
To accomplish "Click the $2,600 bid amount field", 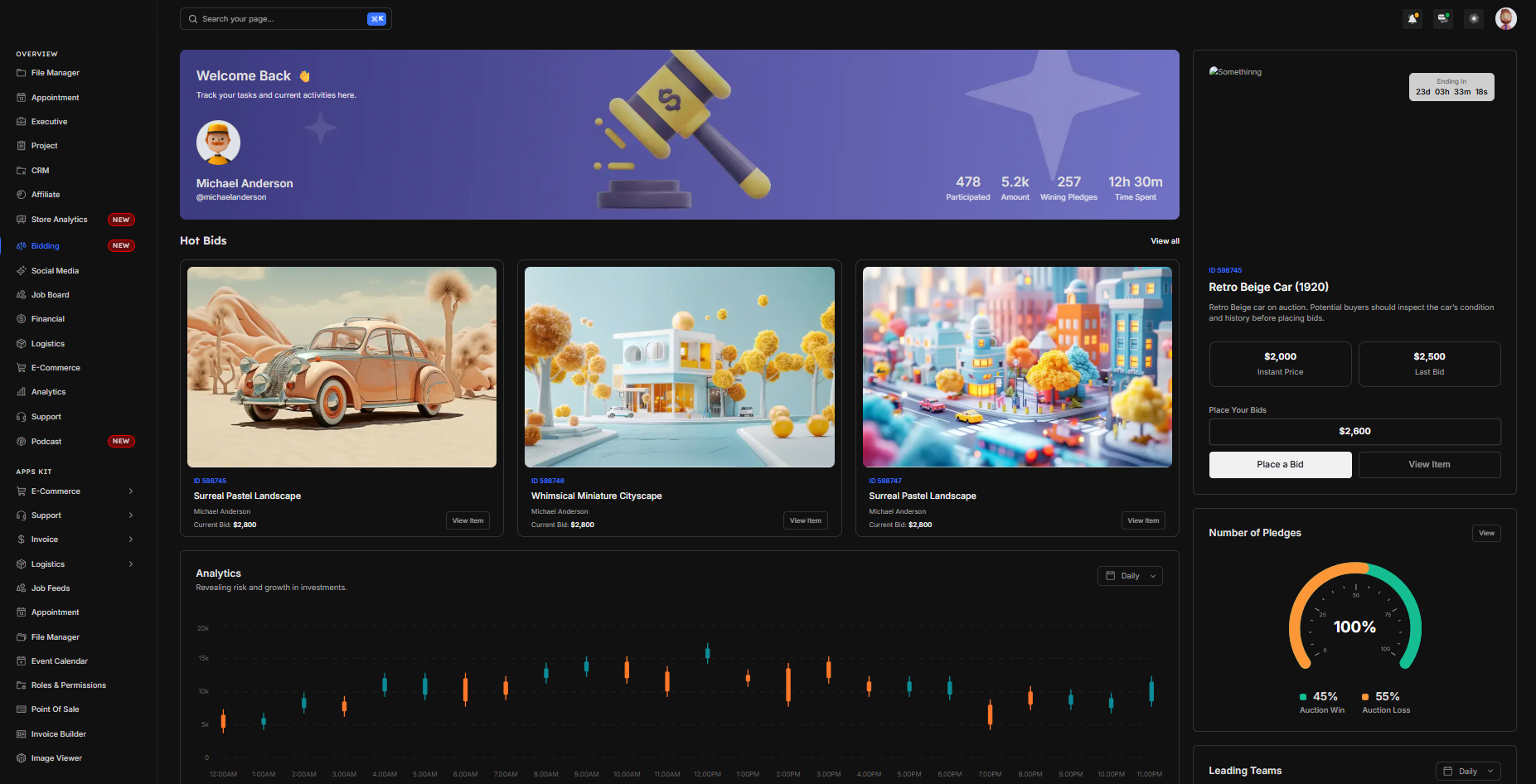I will pyautogui.click(x=1354, y=432).
